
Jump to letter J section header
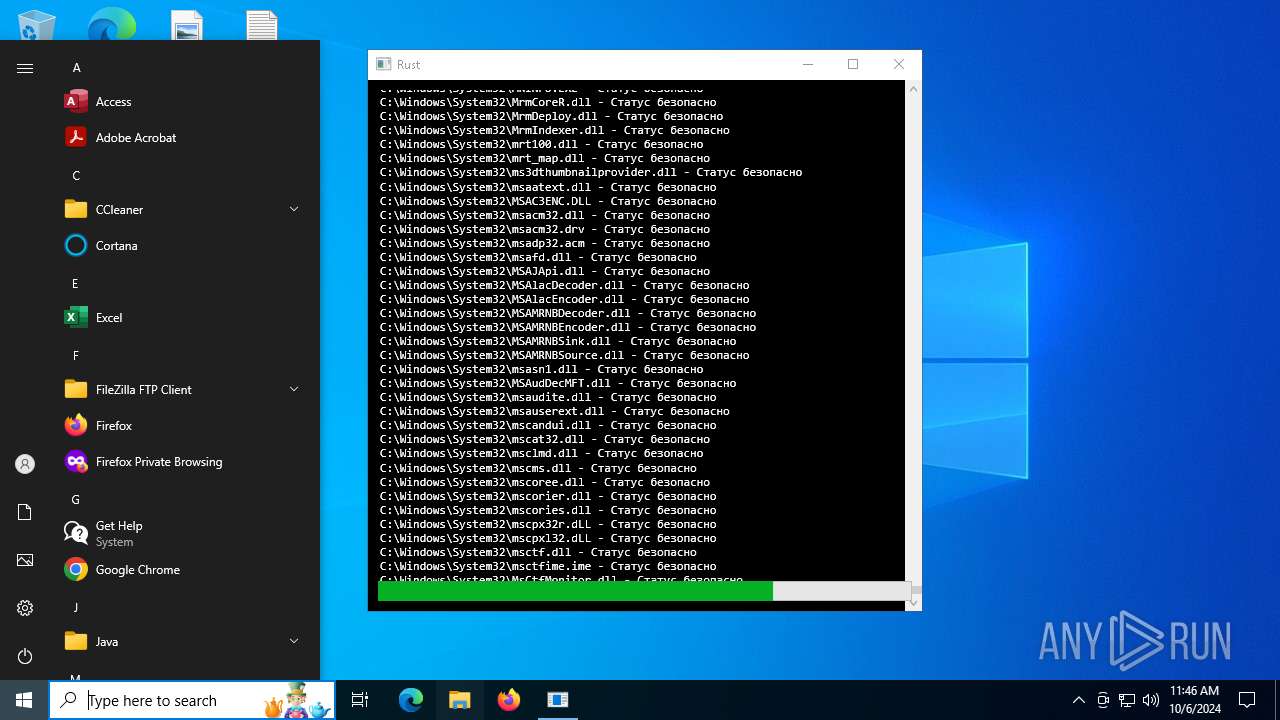pos(75,608)
